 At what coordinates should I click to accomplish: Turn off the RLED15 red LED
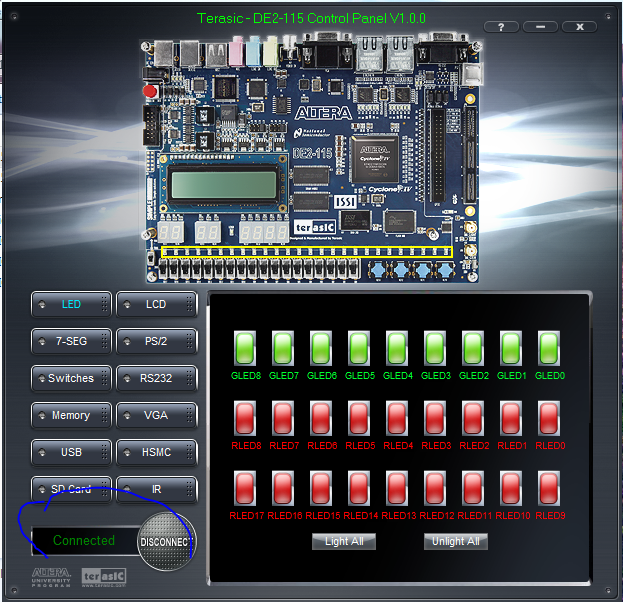click(321, 488)
